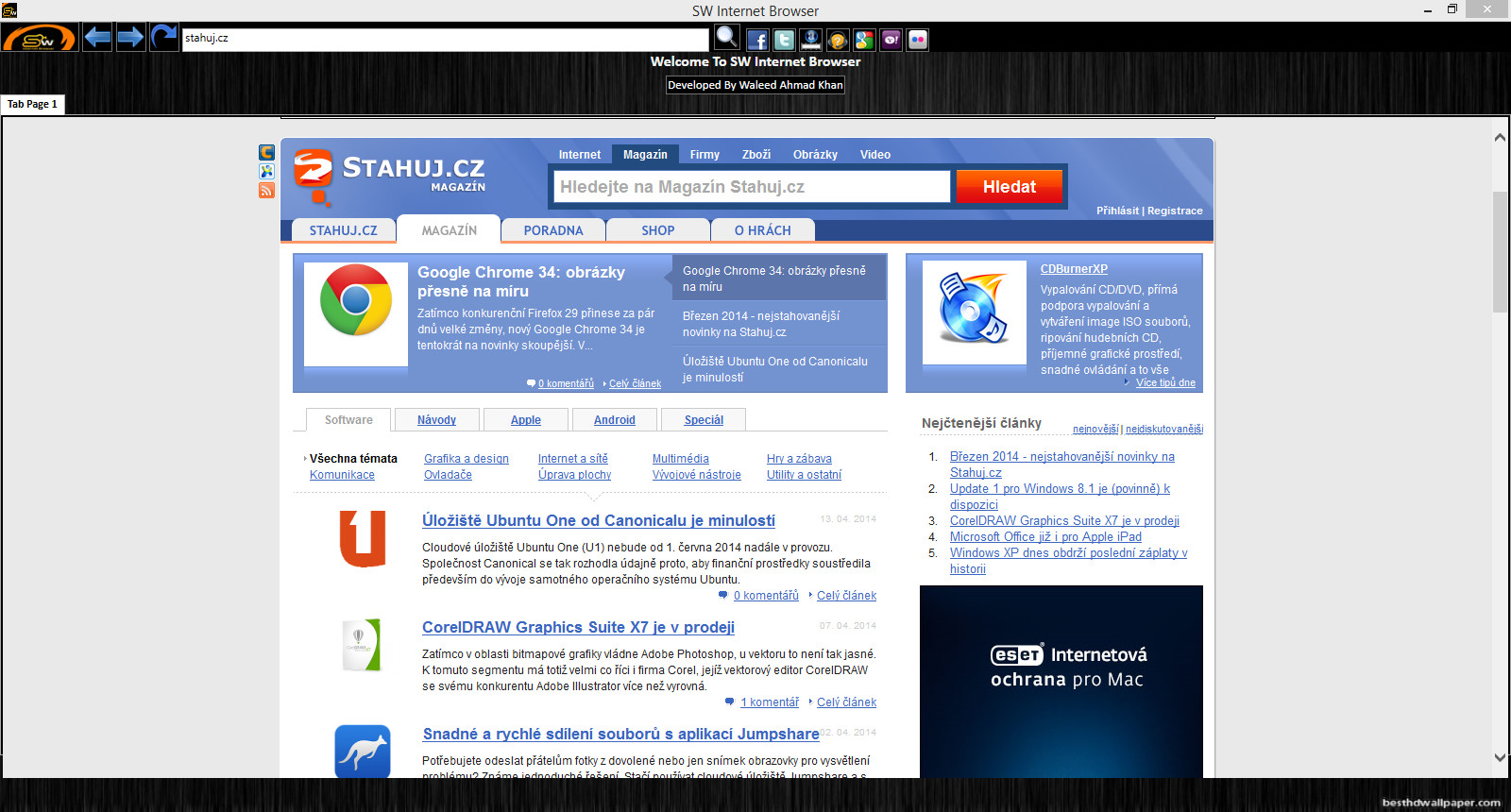Open the MAGAZÍN main nav tab
1511x812 pixels.
(x=450, y=229)
